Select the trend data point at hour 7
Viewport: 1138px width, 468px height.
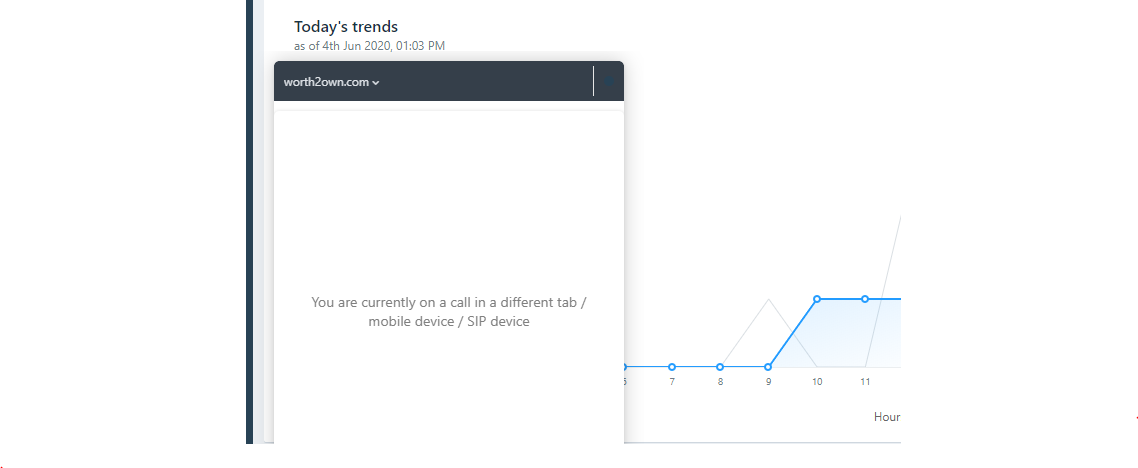click(672, 367)
